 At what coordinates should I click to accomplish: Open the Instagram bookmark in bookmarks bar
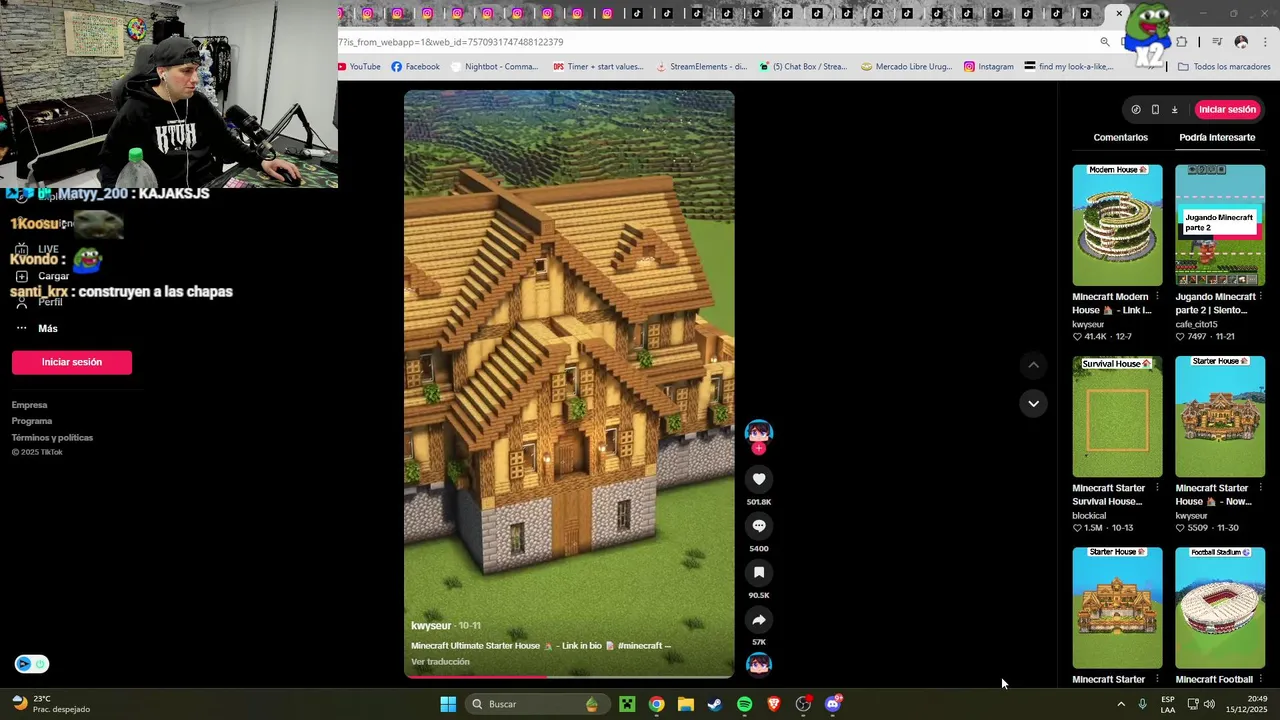point(989,67)
